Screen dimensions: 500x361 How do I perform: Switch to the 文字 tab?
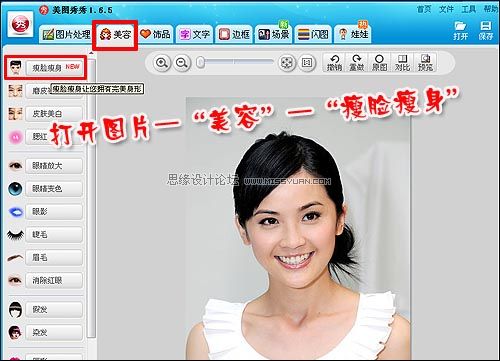click(195, 34)
